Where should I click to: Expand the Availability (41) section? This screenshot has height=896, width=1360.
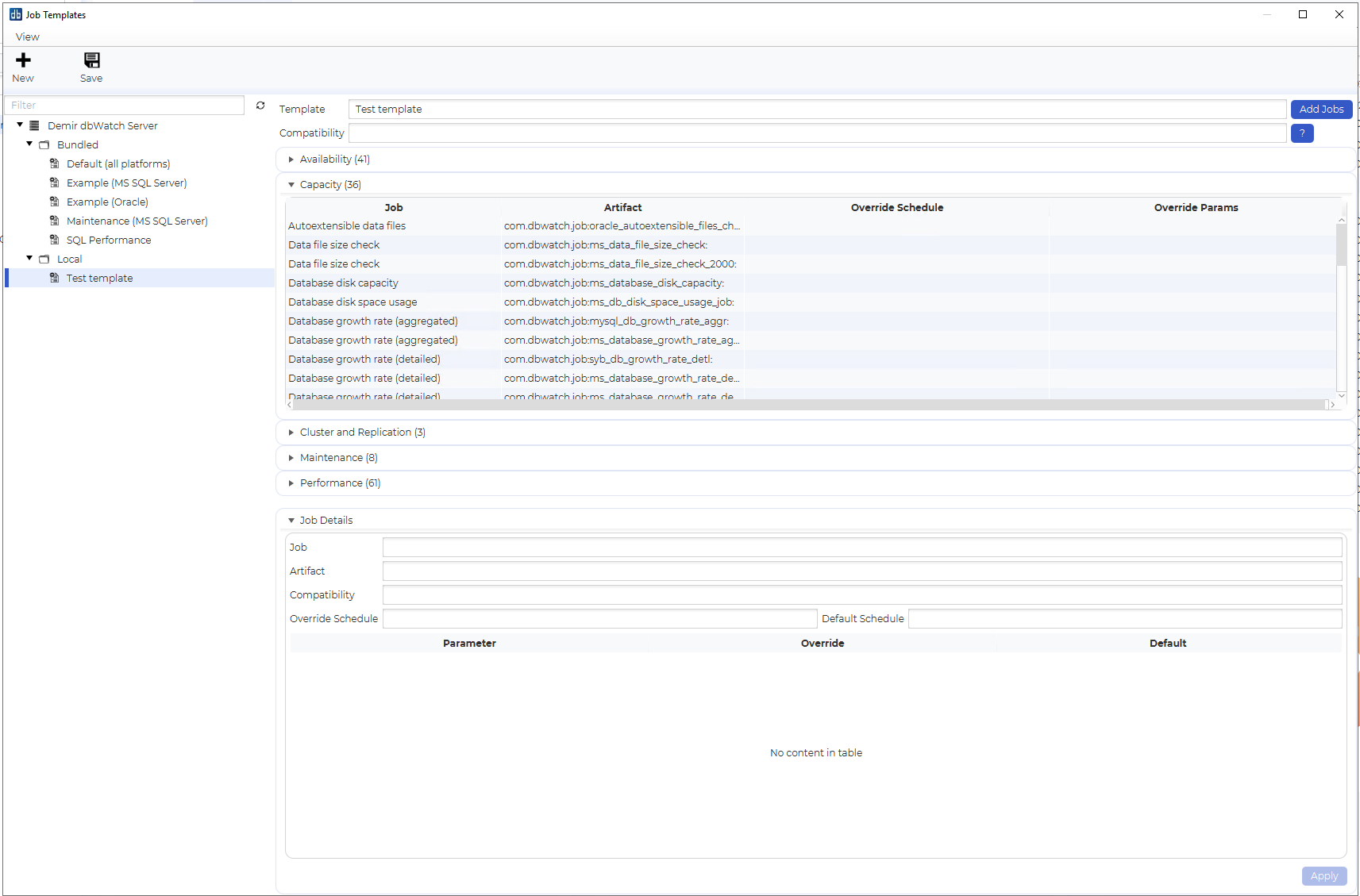[291, 160]
